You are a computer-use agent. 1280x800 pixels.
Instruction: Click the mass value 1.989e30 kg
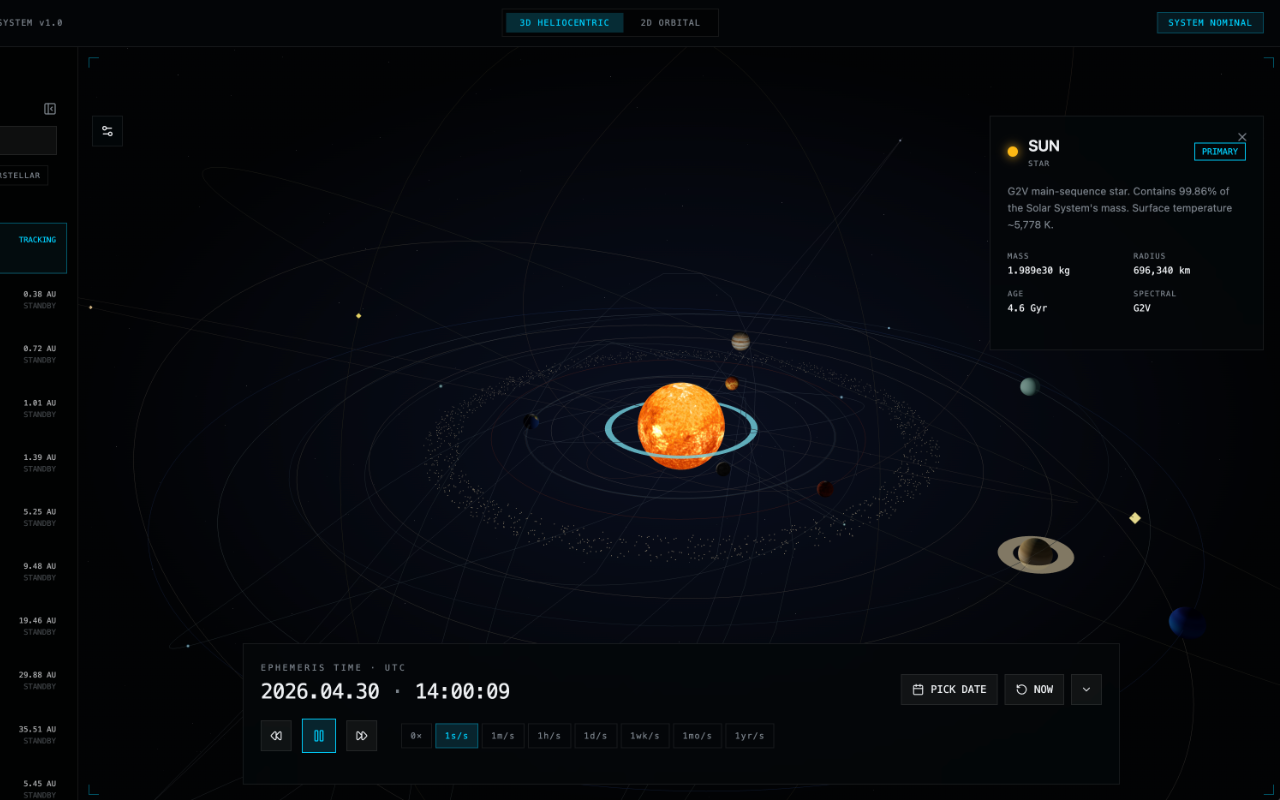pos(1038,271)
